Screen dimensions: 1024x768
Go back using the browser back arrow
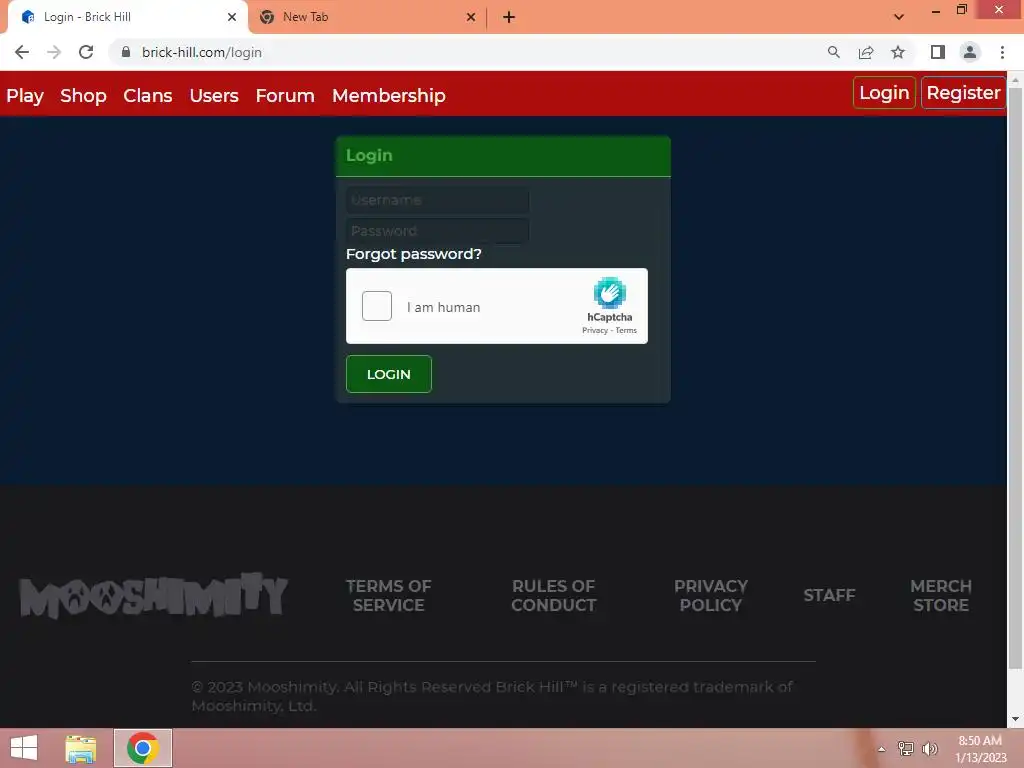(22, 52)
